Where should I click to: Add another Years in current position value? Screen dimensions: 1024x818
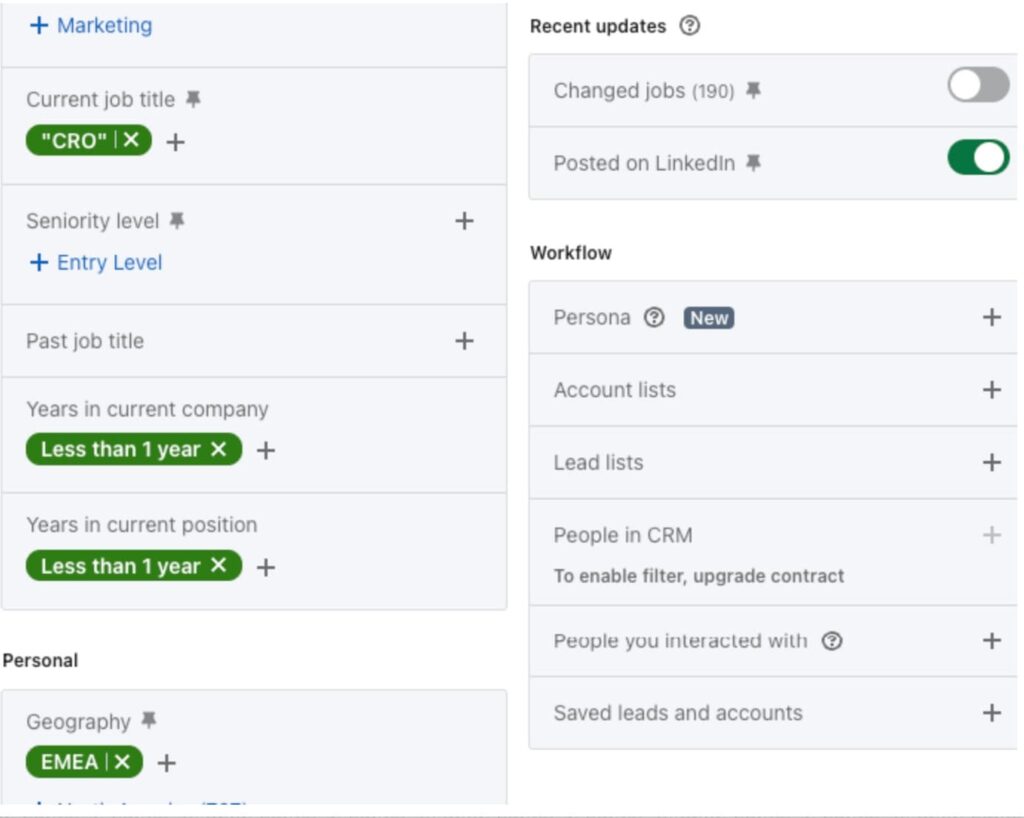pyautogui.click(x=266, y=567)
